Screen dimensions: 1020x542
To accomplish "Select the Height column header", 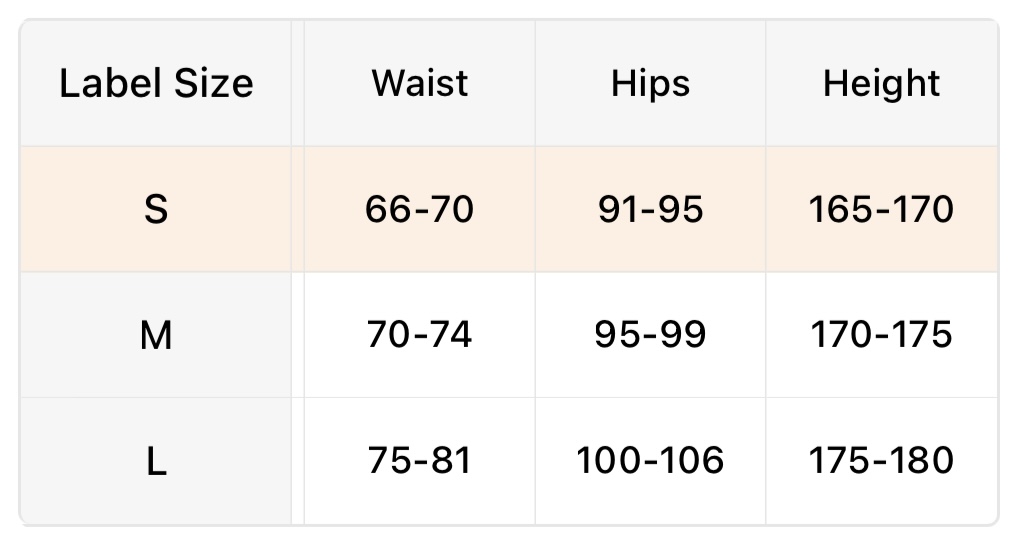I will 881,83.
